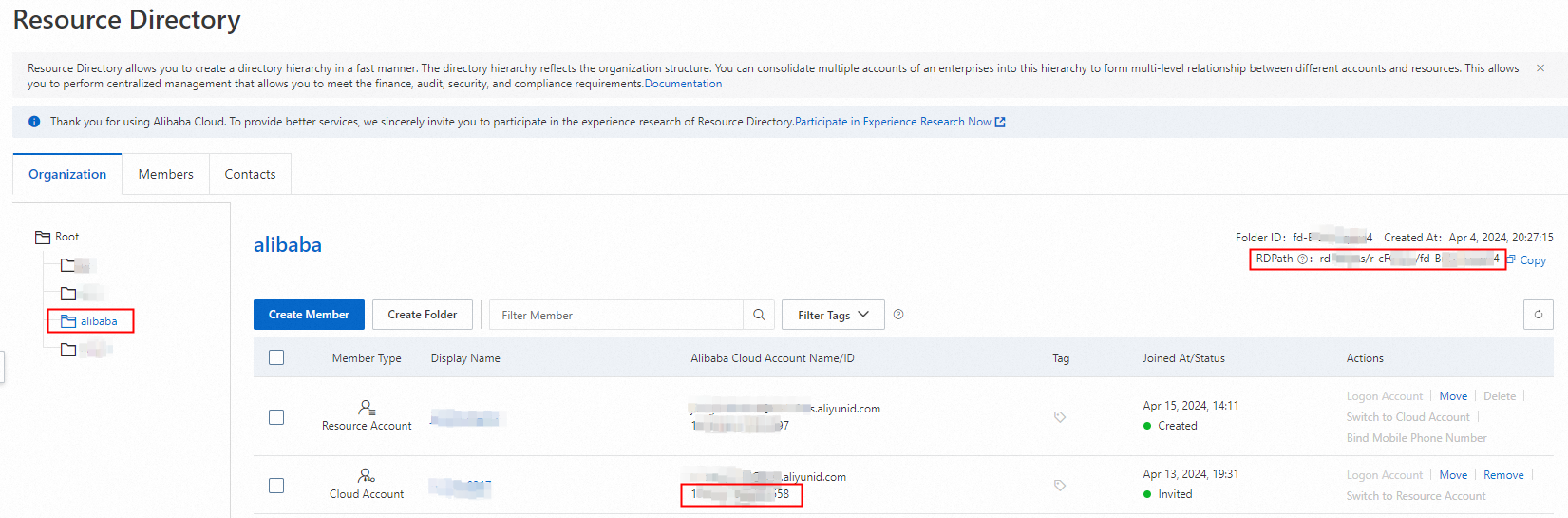Focus the Filter Member search field
1568x518 pixels.
[x=615, y=315]
